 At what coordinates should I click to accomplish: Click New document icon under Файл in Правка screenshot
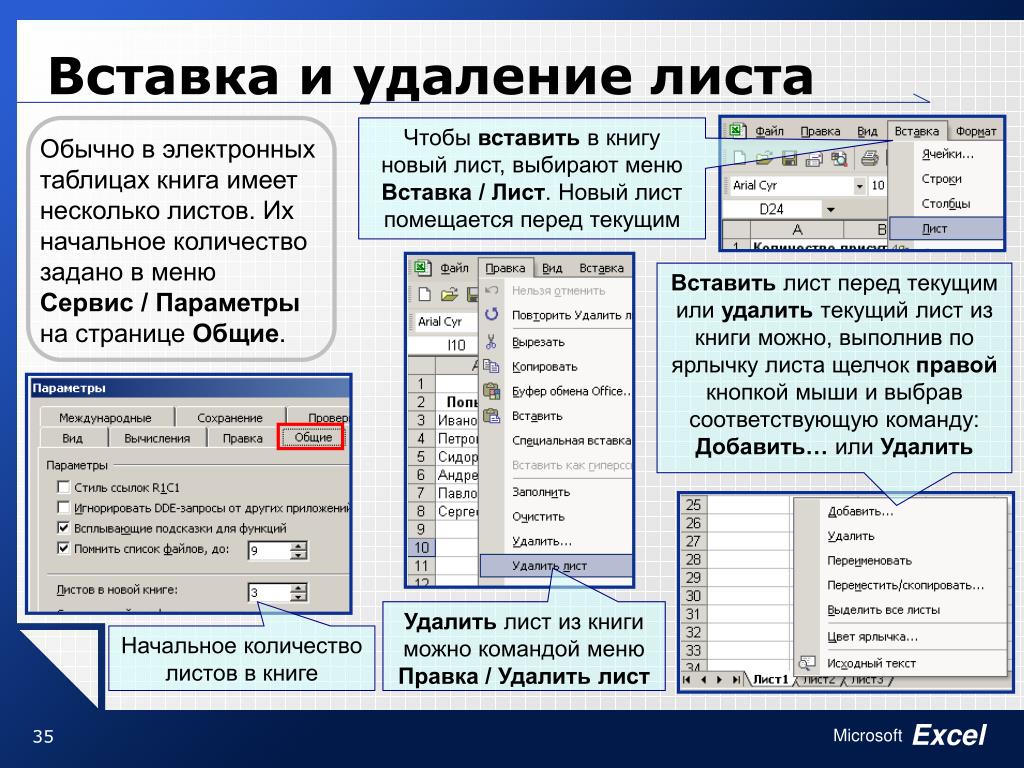click(424, 295)
